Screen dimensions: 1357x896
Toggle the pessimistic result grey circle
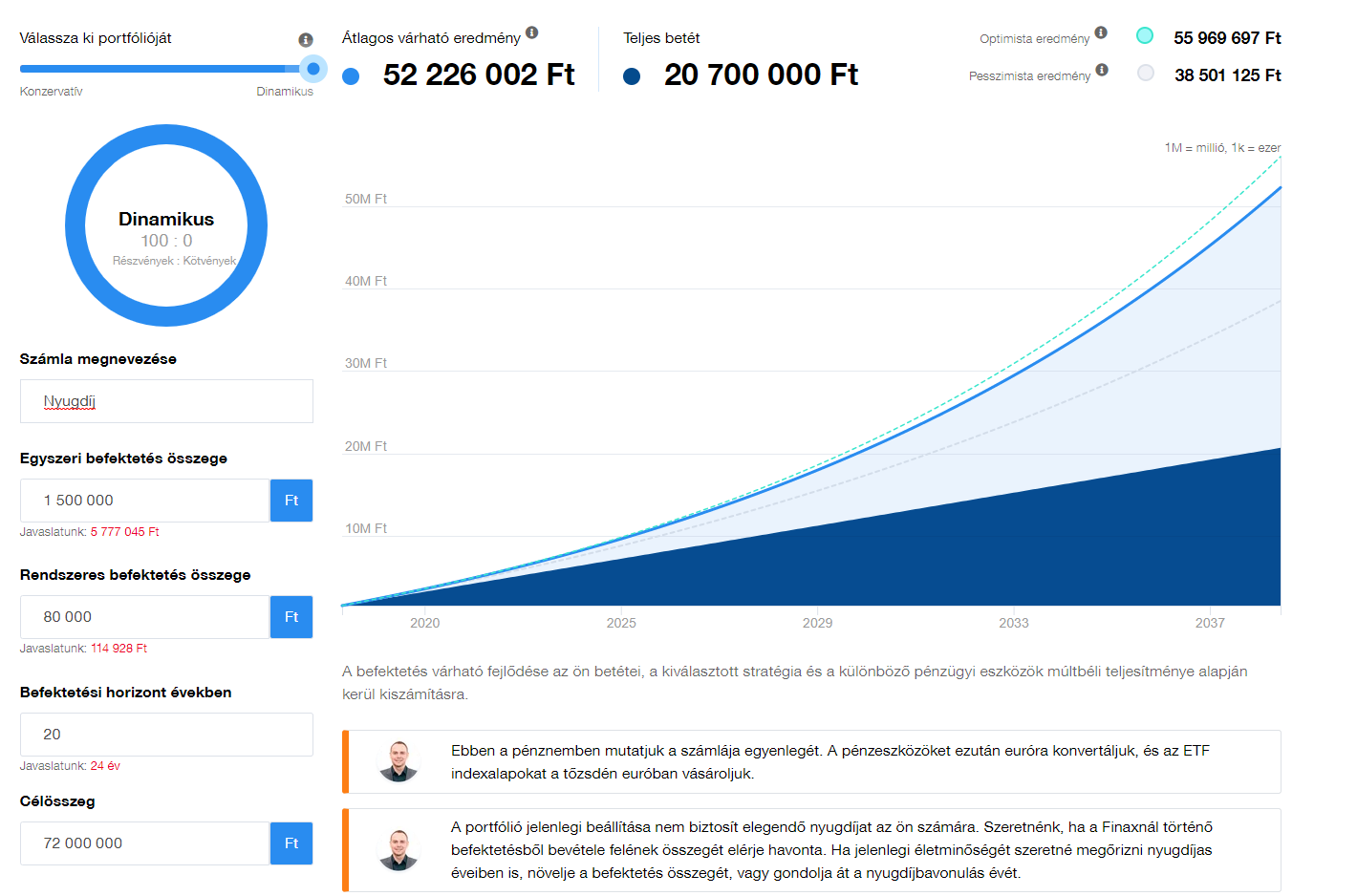pos(1146,74)
